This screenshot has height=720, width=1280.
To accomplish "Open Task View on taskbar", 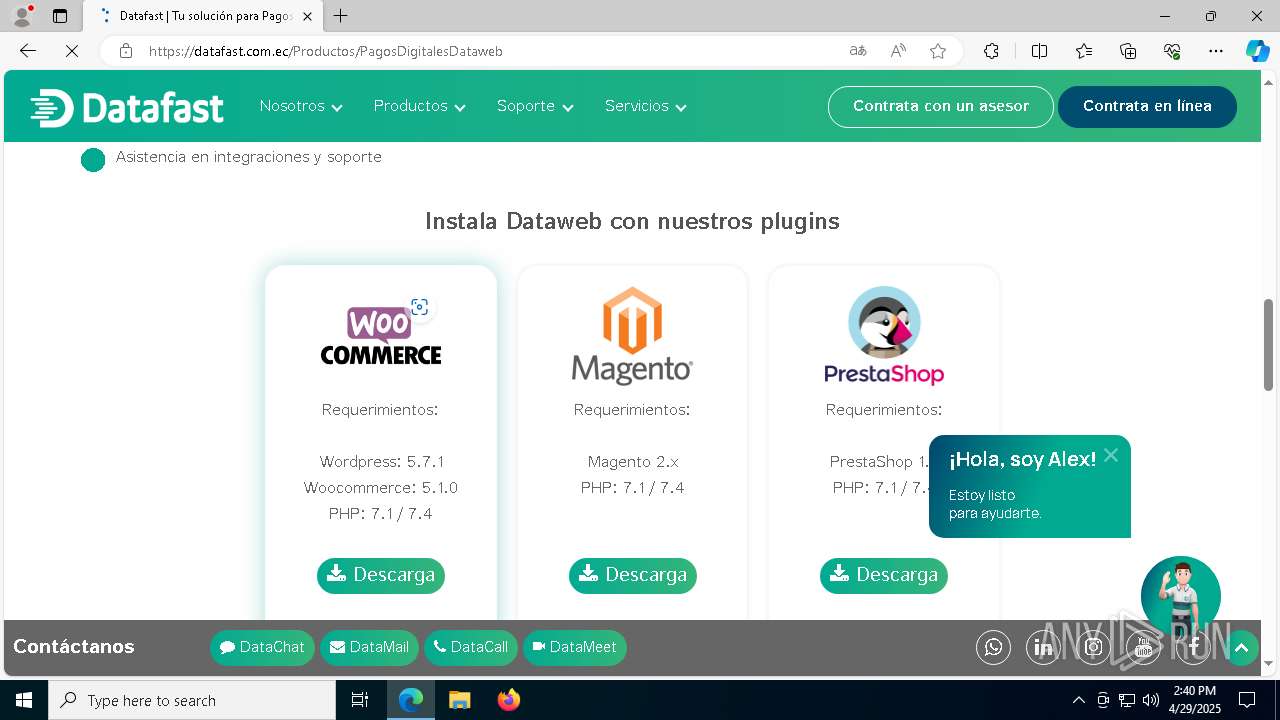I will point(360,700).
